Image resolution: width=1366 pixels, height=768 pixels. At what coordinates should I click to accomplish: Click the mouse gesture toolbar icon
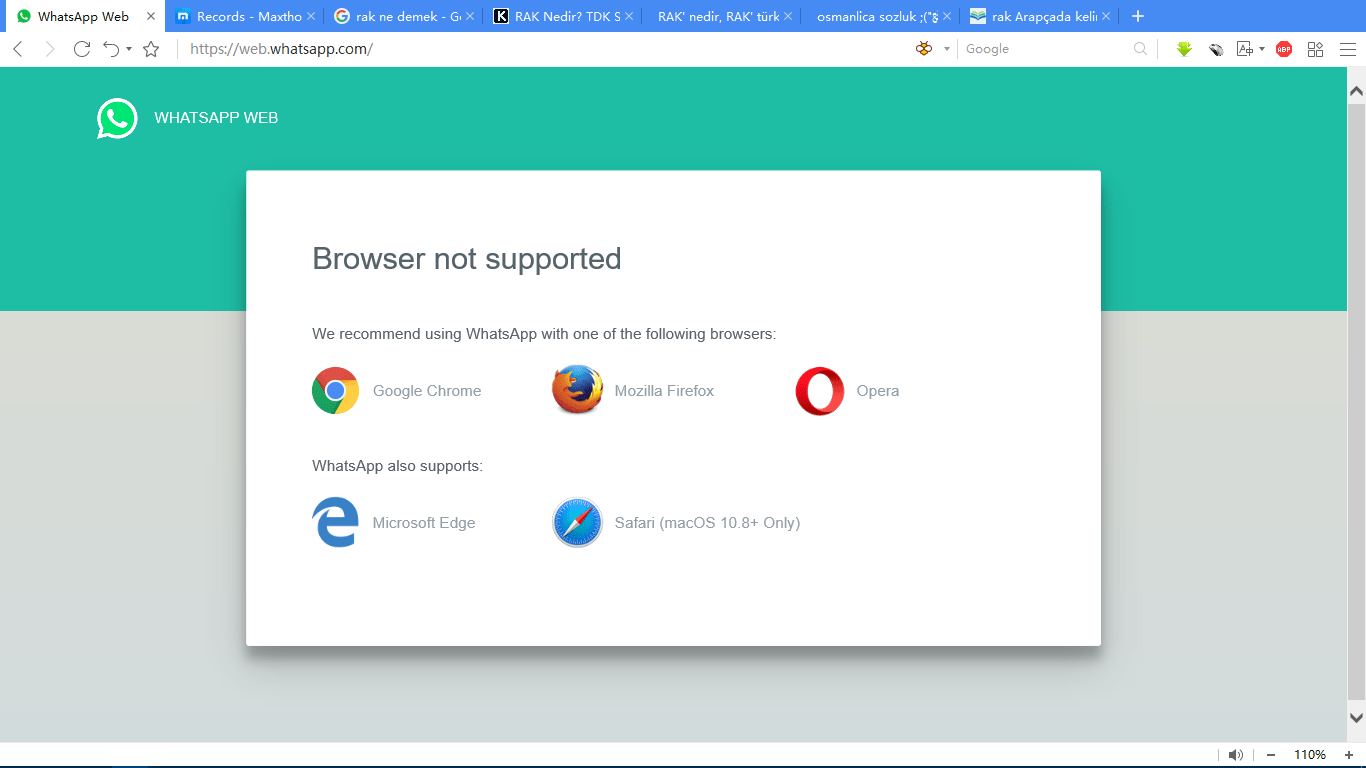tap(1216, 49)
